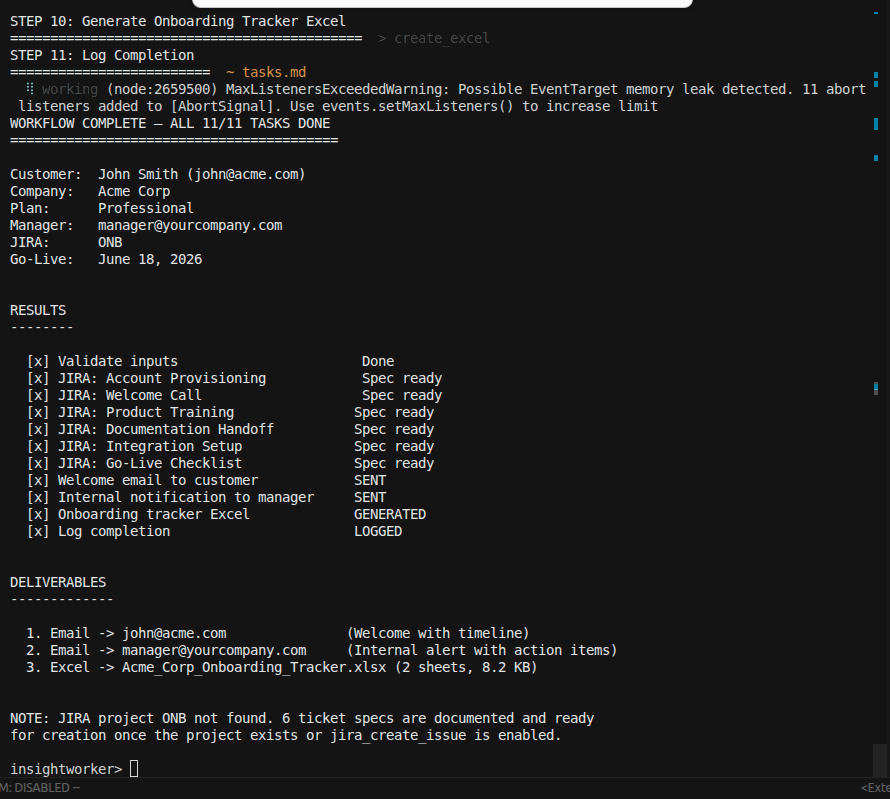
Task: Click Acme_Corp_Onboarding_Tracker.xlsx file name
Action: click(254, 667)
